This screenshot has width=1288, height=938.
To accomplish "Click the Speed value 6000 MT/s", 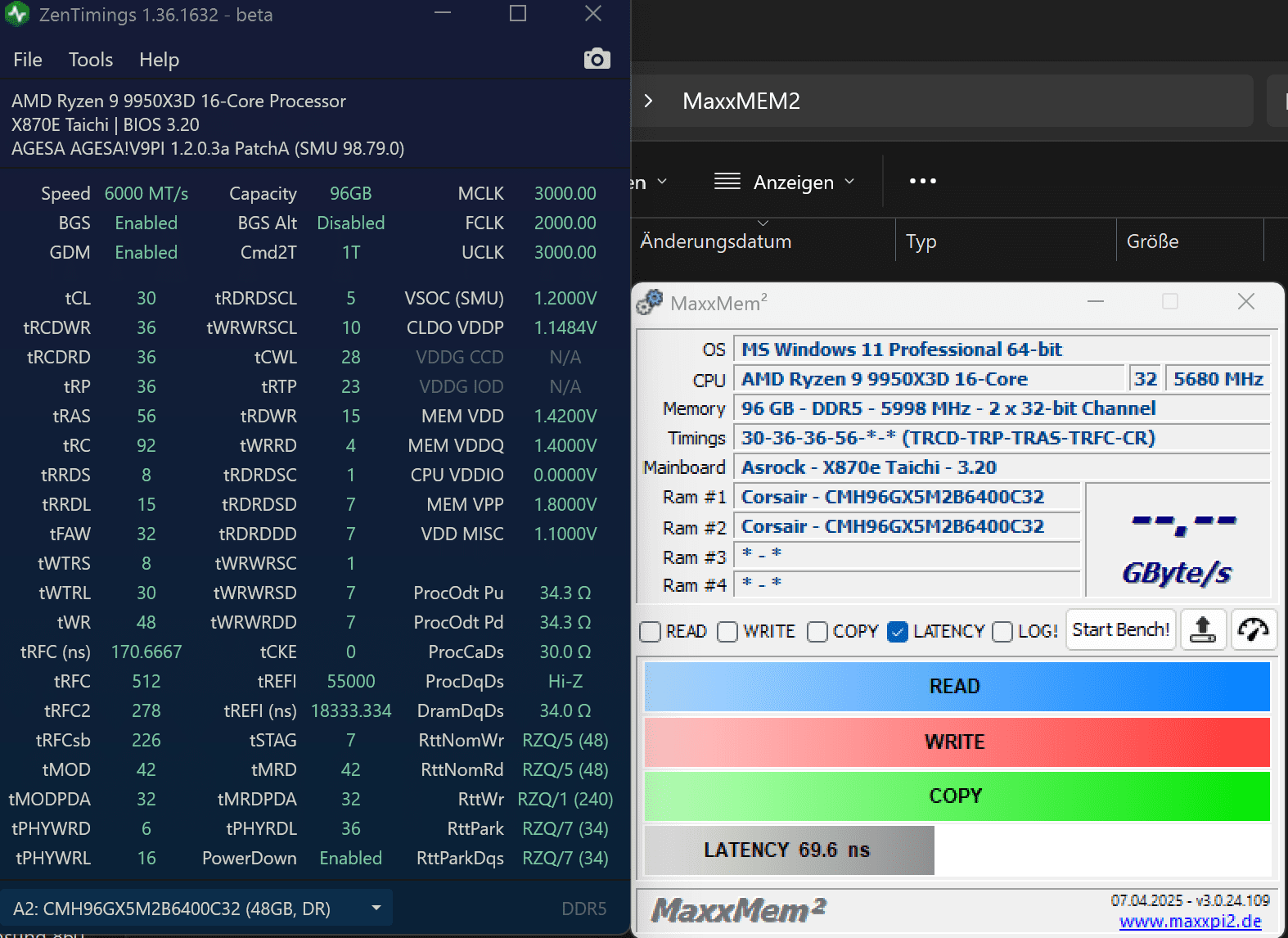I will (146, 193).
